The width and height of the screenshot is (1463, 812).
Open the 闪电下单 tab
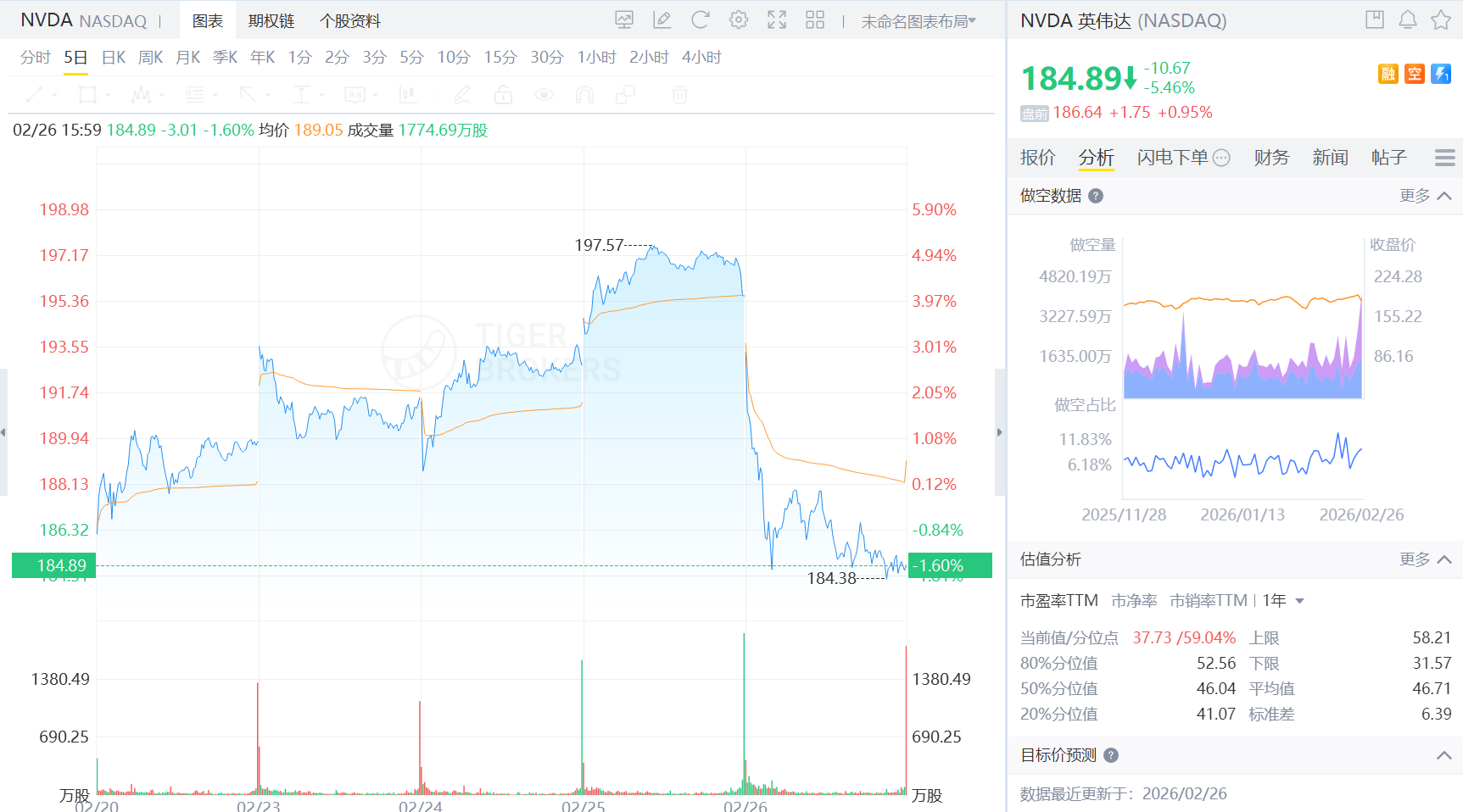(1173, 158)
